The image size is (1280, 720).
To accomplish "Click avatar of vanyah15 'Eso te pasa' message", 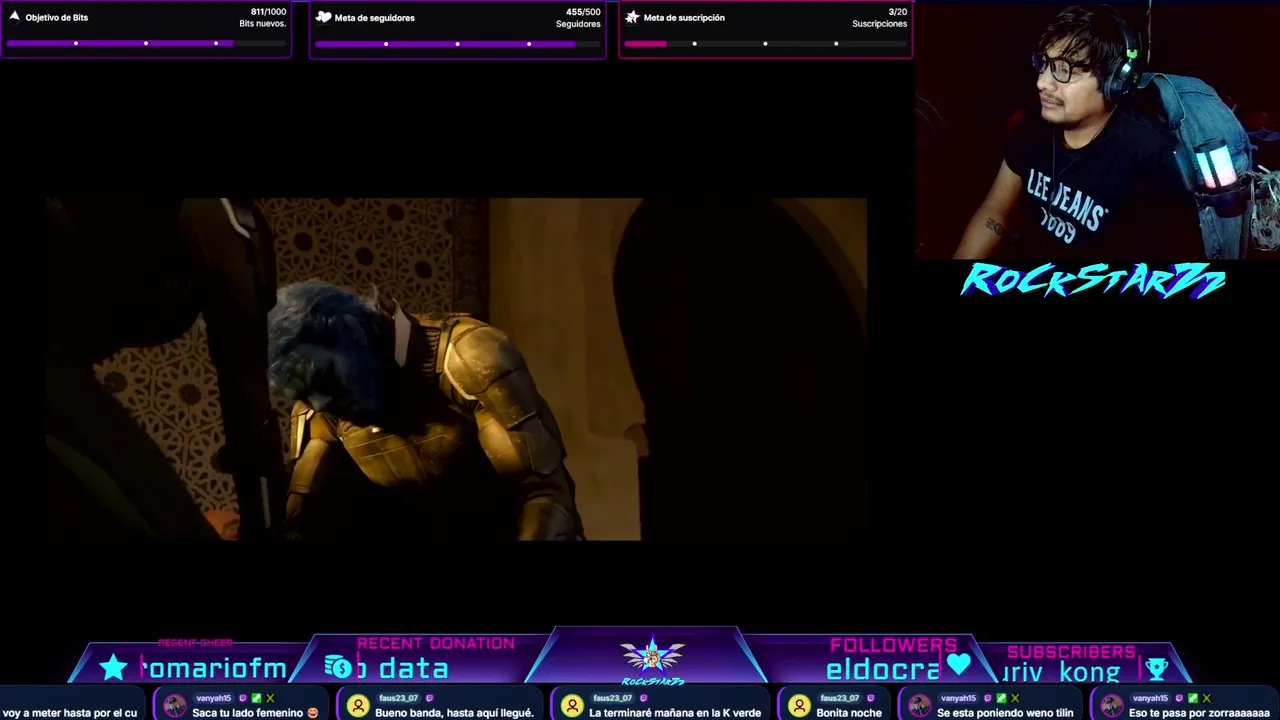I will (1111, 706).
